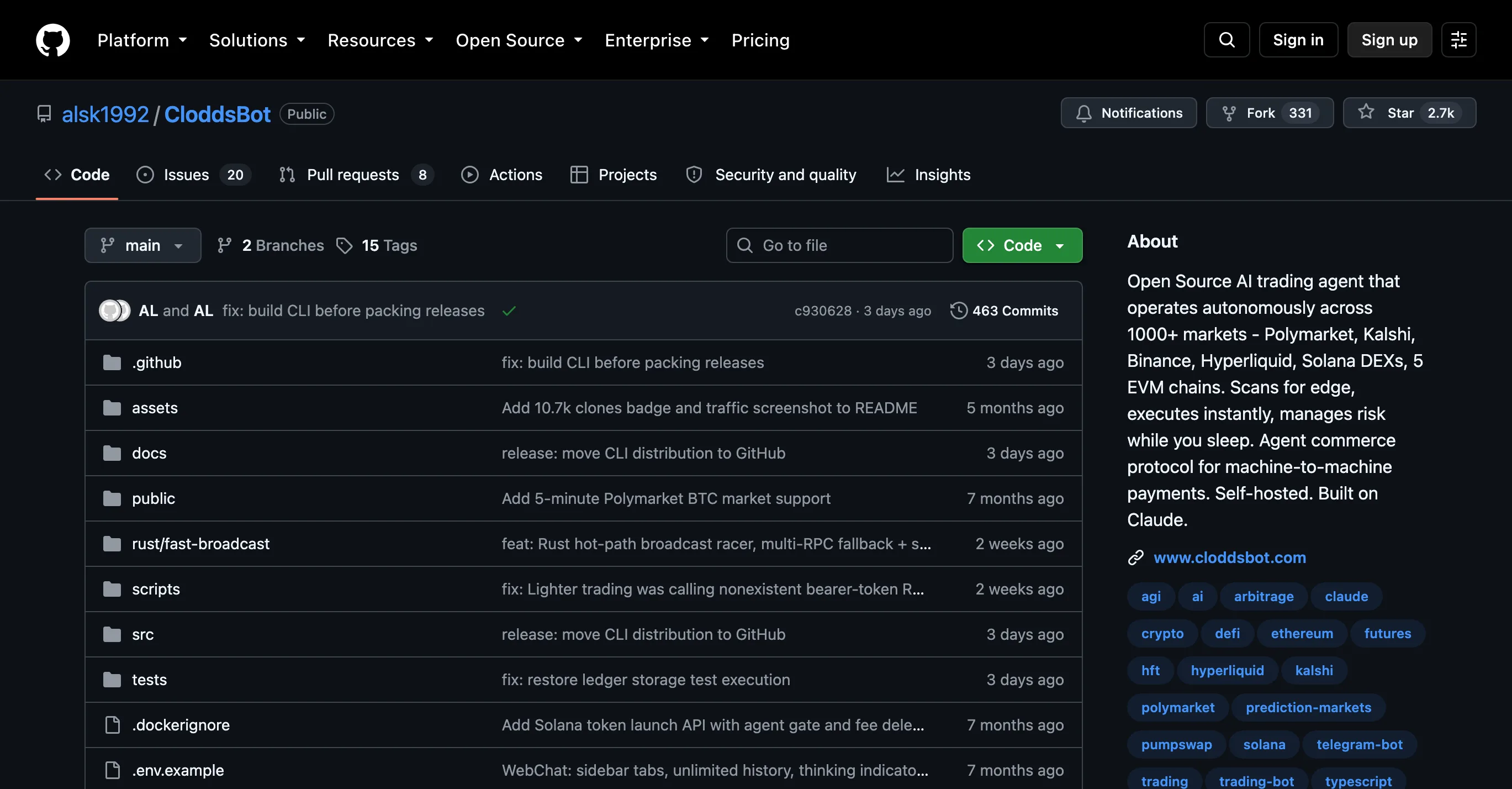The image size is (1512, 789).
Task: Fork the CloddsBot repository
Action: click(1269, 113)
